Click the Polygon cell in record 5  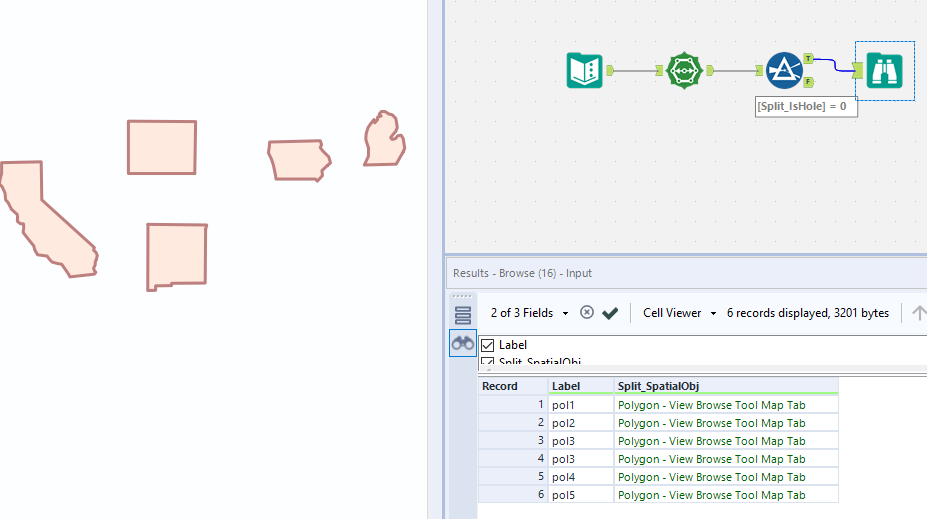point(726,476)
